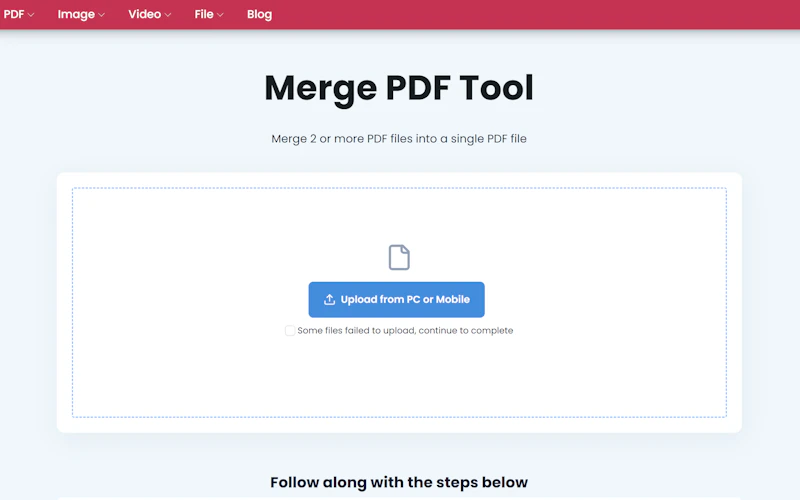
Task: Click 'Follow along with the steps below' heading
Action: (x=399, y=482)
